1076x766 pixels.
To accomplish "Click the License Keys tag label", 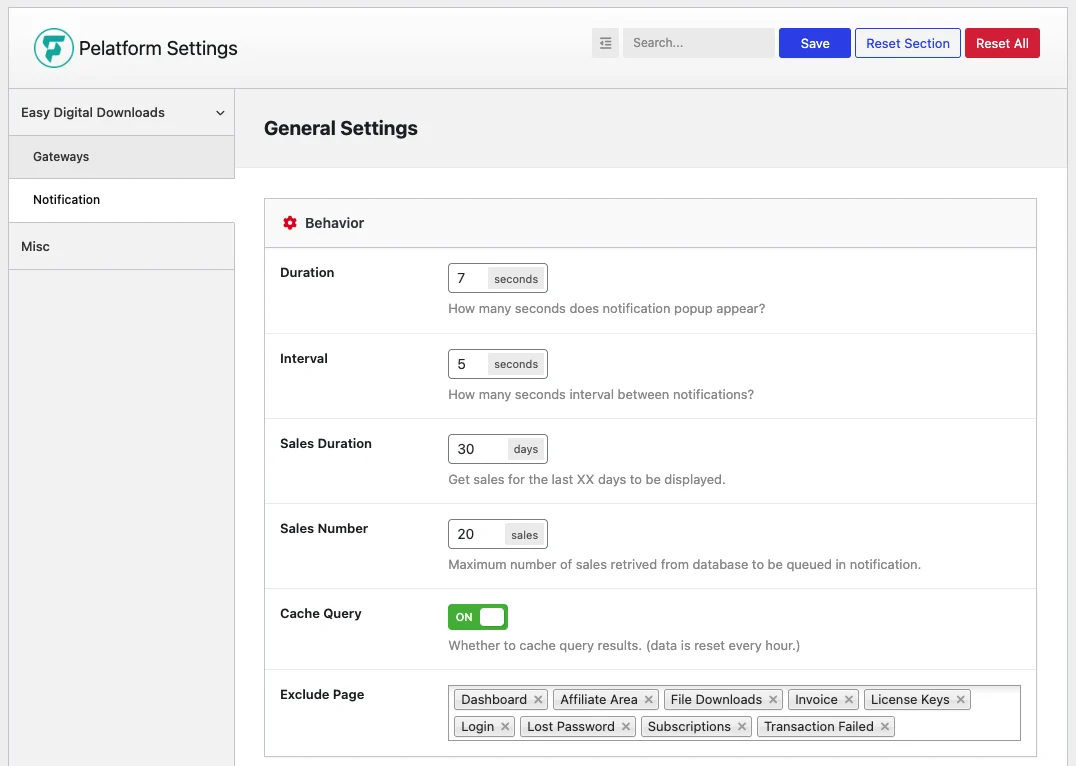I will click(x=910, y=699).
